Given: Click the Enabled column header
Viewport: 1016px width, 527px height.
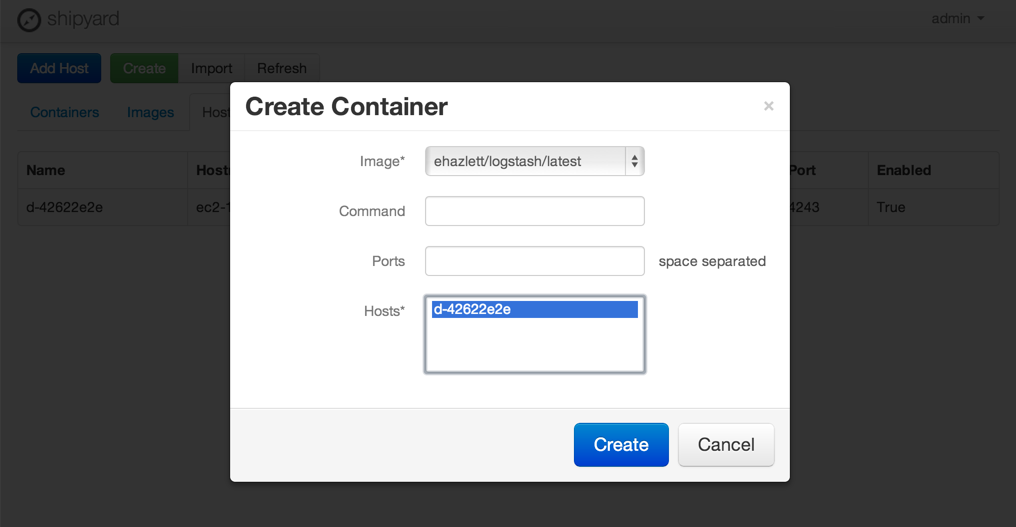Looking at the screenshot, I should click(x=903, y=170).
